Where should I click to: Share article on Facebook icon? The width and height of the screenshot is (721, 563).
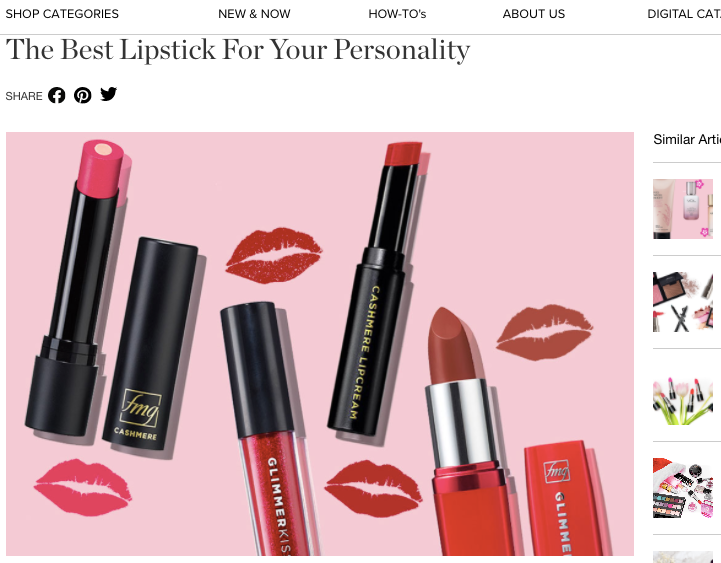coord(57,95)
